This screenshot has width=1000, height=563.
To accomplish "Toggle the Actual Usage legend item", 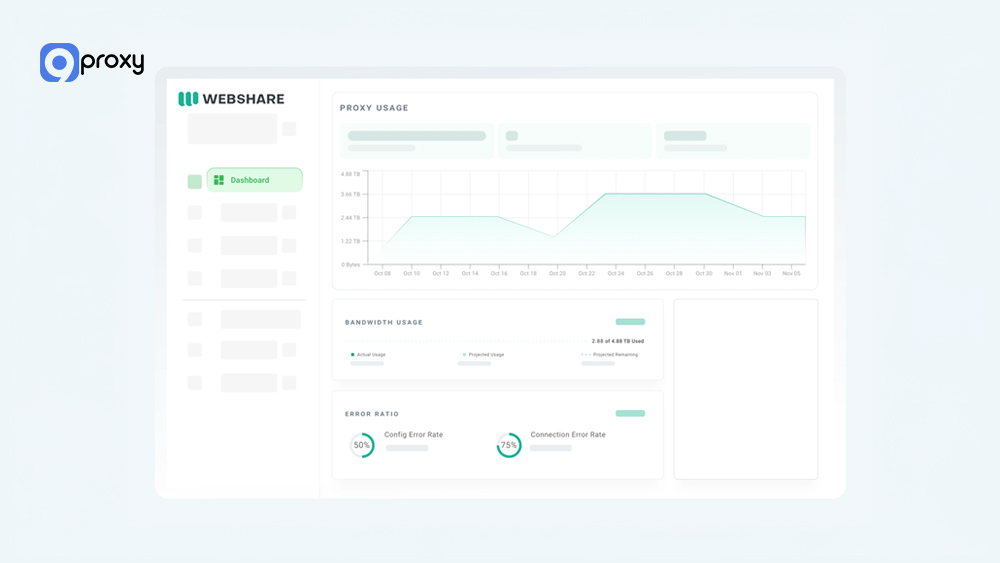I will [368, 355].
